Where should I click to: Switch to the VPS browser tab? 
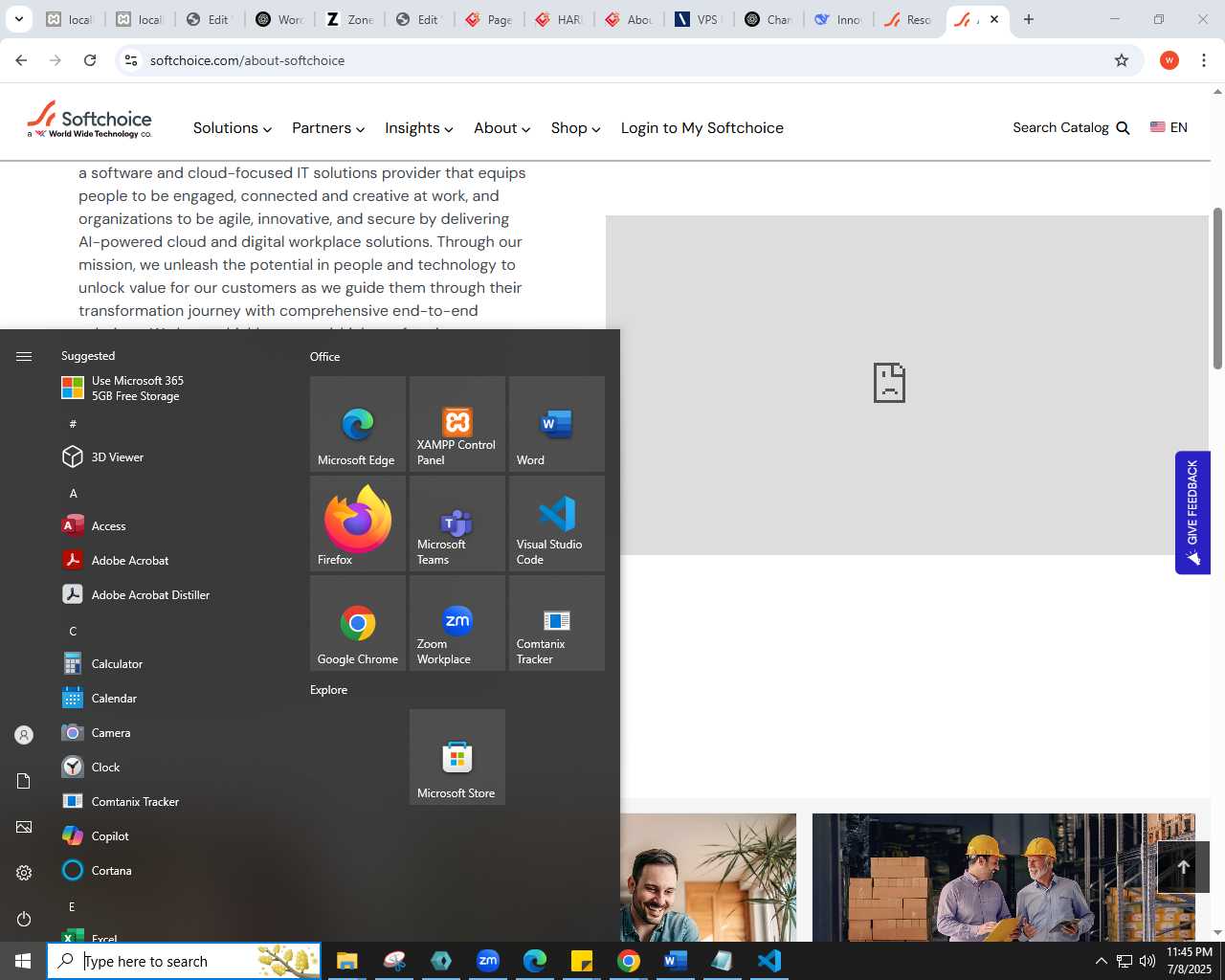click(699, 19)
